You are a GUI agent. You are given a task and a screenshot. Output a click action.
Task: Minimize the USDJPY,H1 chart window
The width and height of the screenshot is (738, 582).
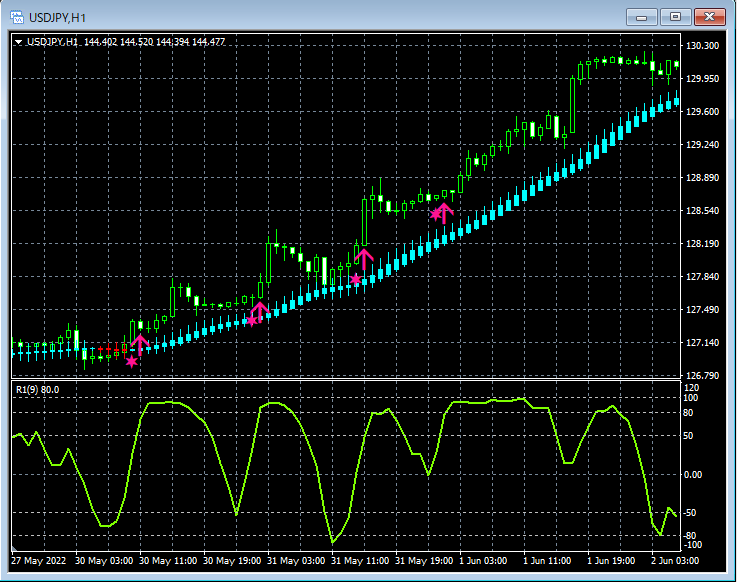tap(641, 17)
